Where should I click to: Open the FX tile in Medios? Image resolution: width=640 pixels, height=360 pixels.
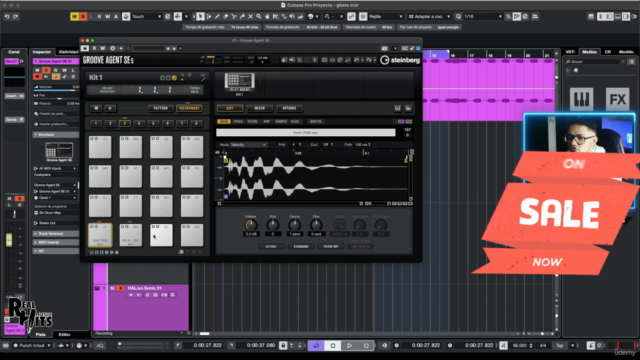coord(618,99)
